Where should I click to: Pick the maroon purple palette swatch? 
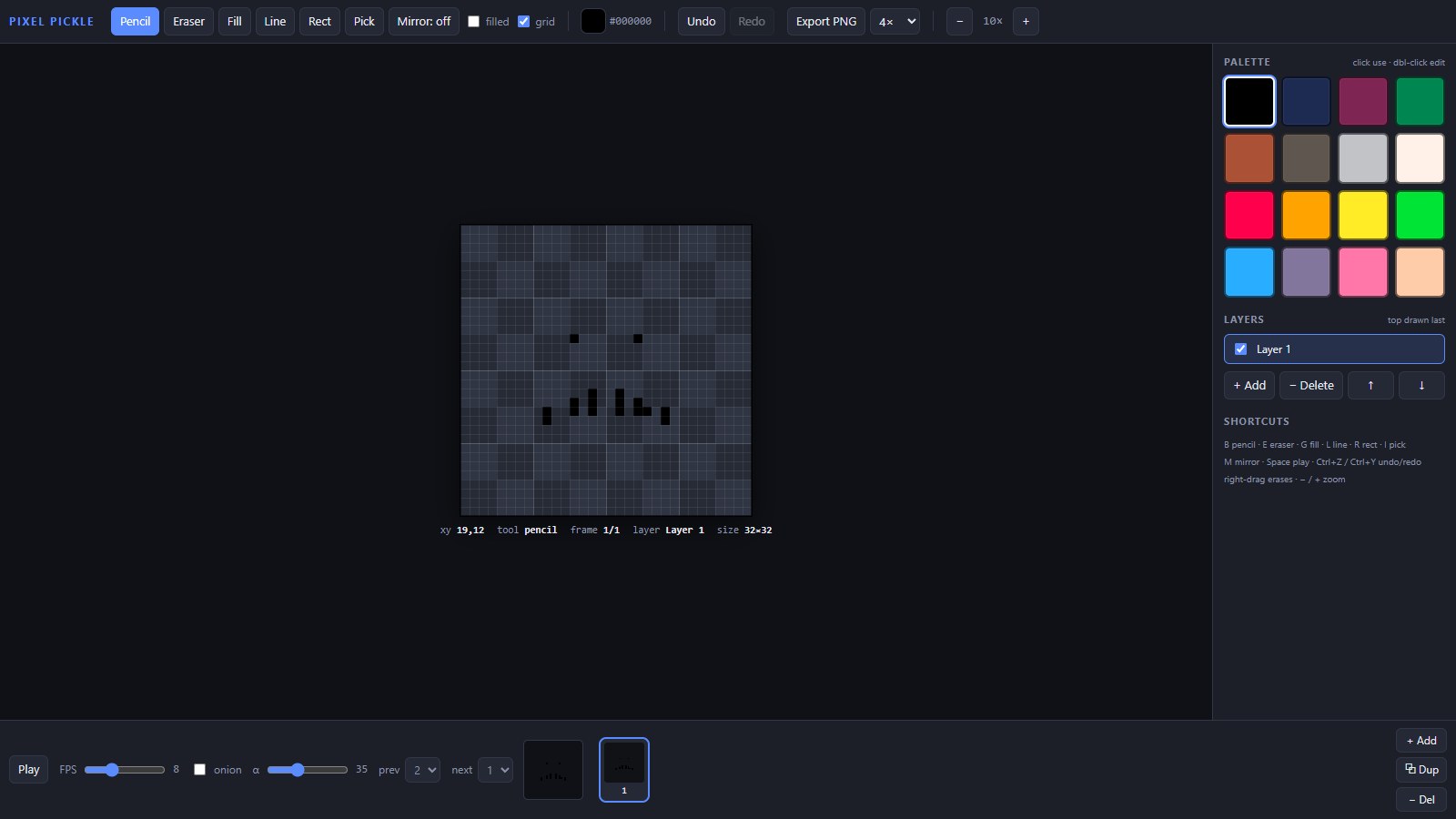(x=1363, y=101)
